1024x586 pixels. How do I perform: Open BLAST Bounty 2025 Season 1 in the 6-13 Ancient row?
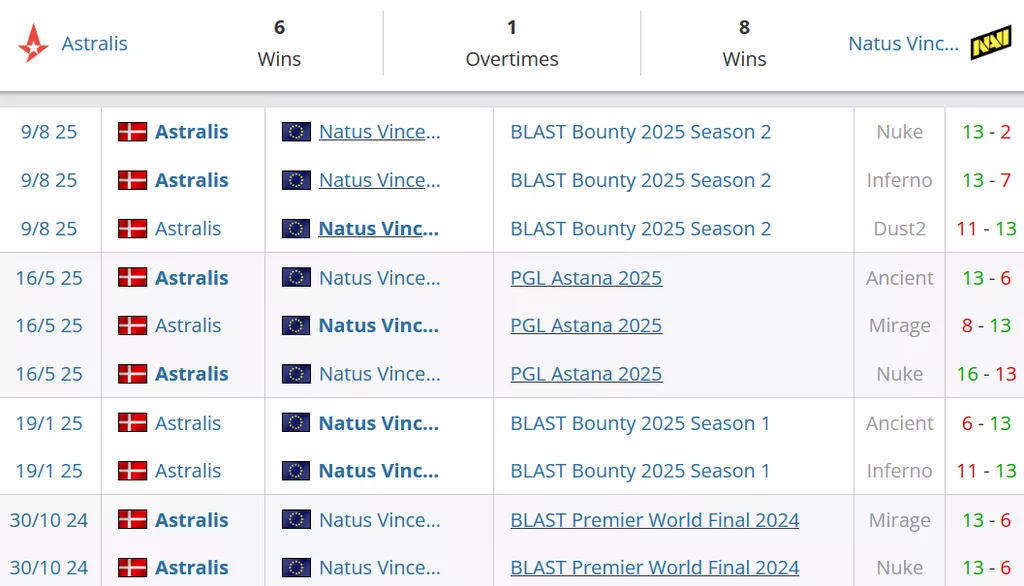click(x=640, y=423)
